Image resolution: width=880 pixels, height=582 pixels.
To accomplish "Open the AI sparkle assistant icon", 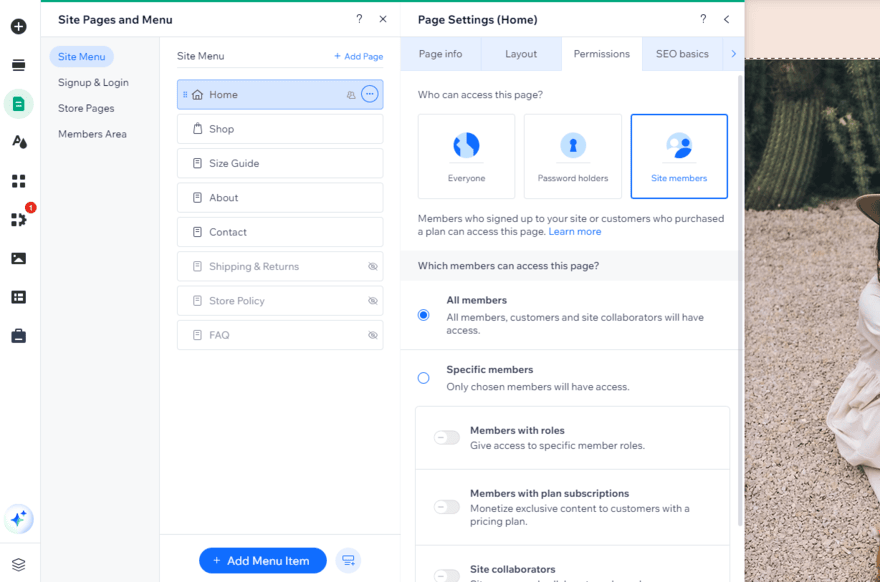I will pos(18,519).
